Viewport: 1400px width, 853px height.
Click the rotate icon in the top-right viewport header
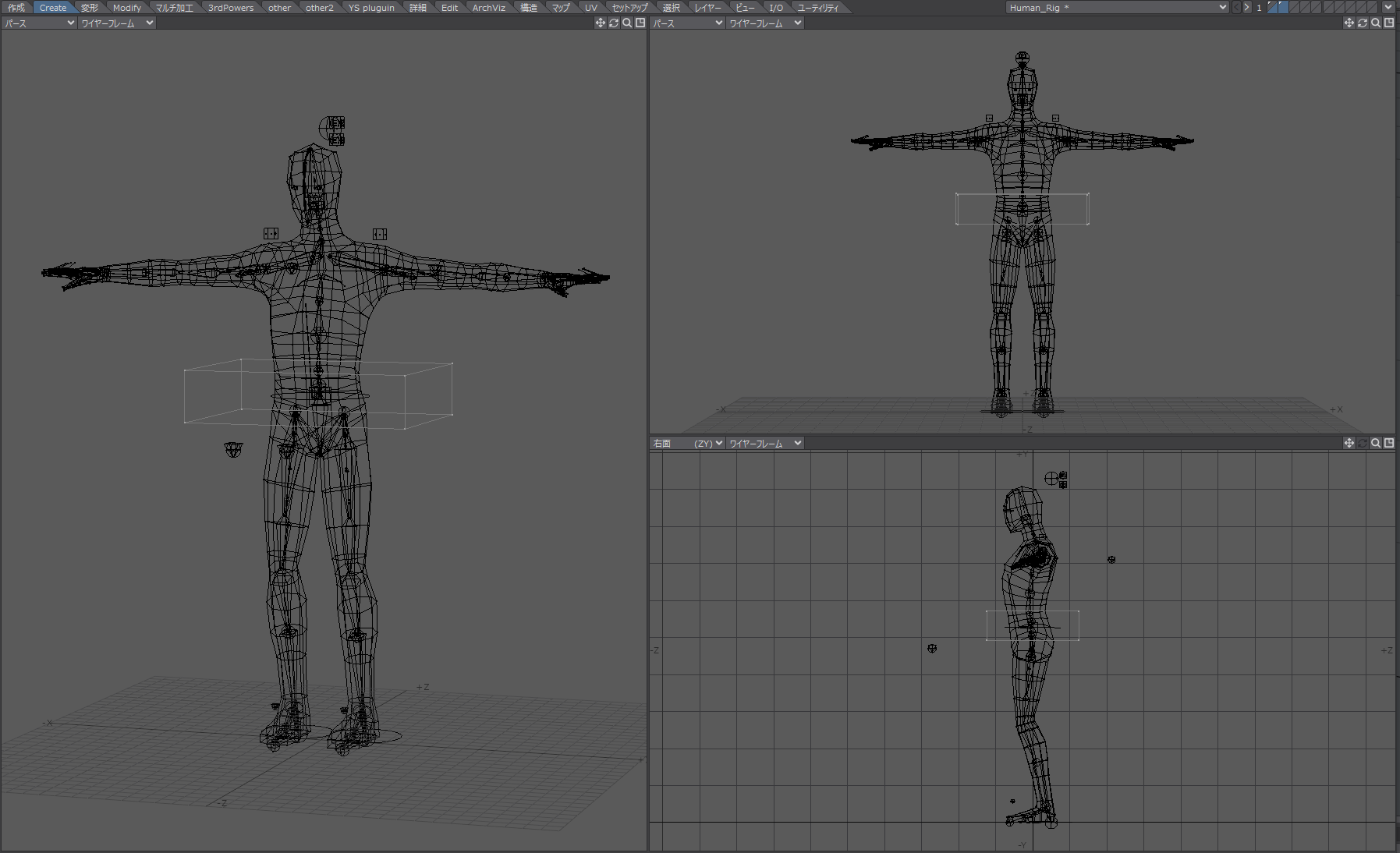(x=1363, y=23)
